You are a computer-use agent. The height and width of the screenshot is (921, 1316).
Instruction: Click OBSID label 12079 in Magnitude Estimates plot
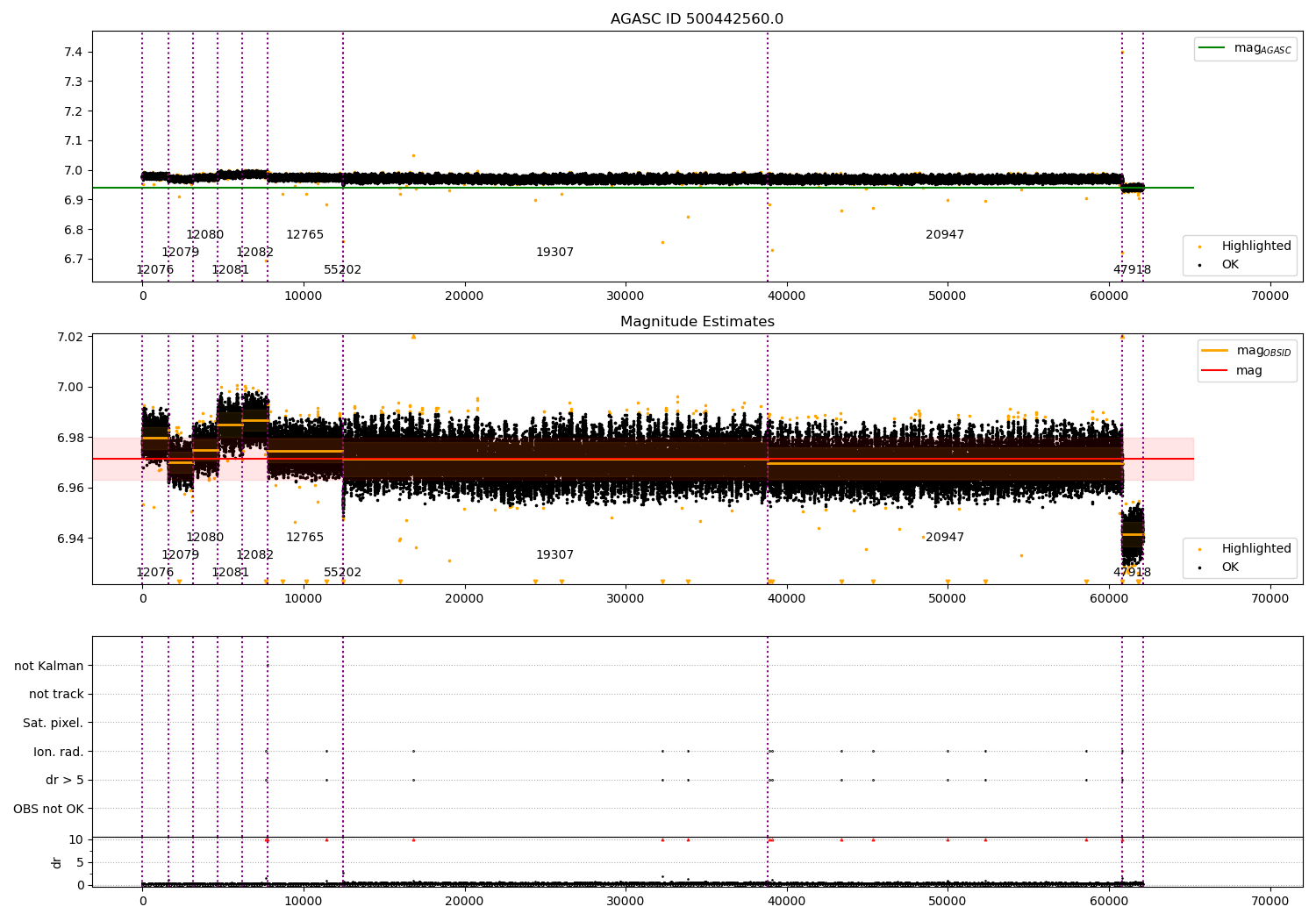click(181, 555)
